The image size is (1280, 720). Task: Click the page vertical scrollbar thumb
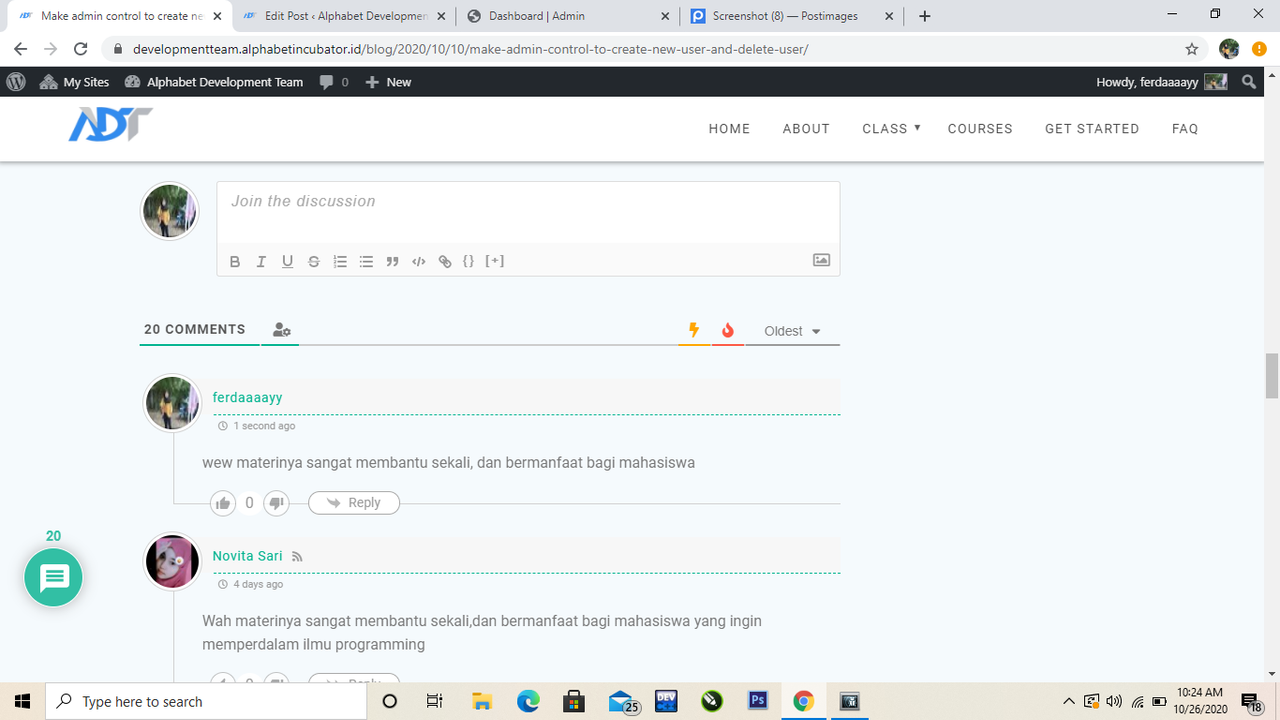[1272, 376]
